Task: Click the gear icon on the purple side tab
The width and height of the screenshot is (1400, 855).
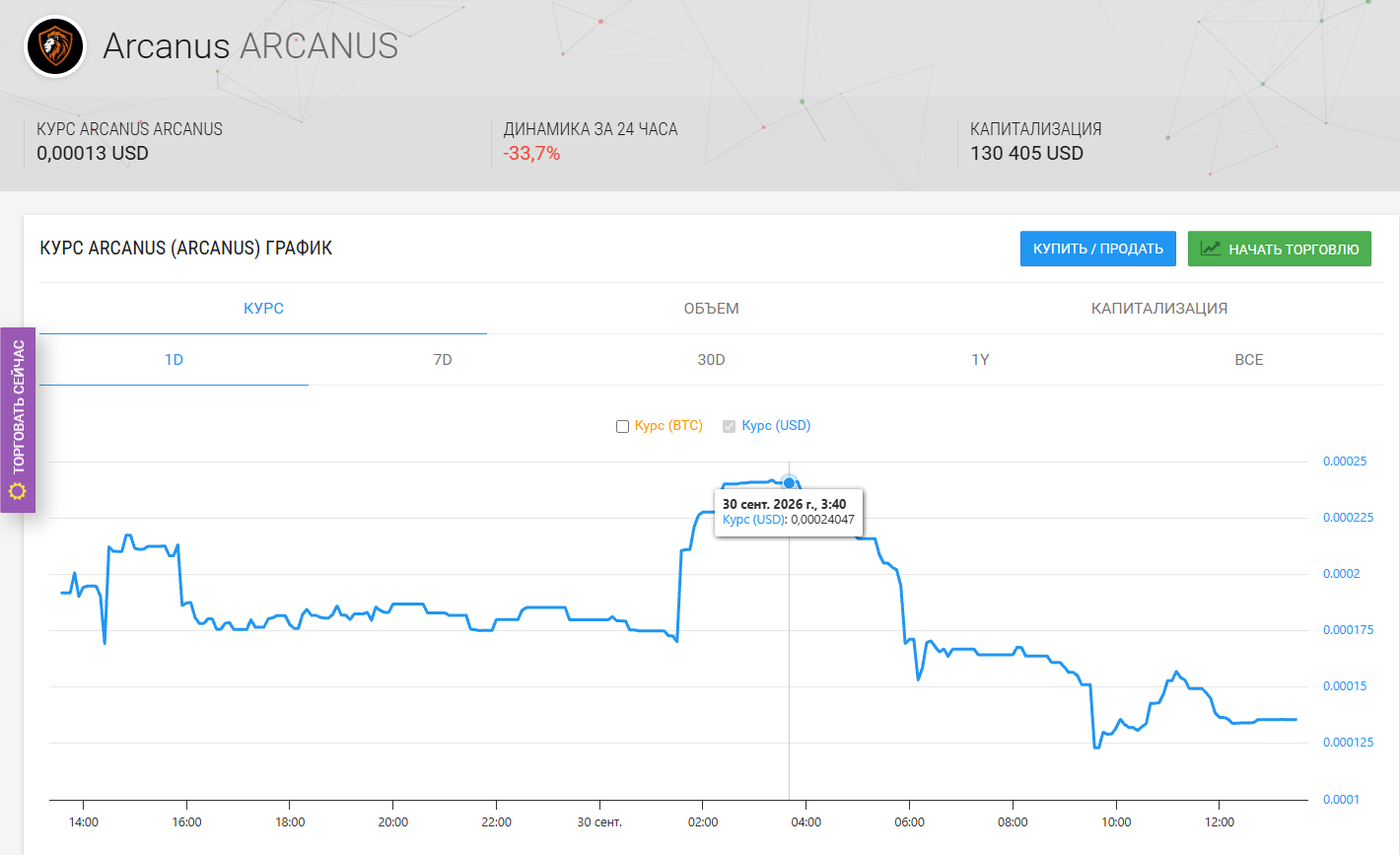Action: point(17,490)
